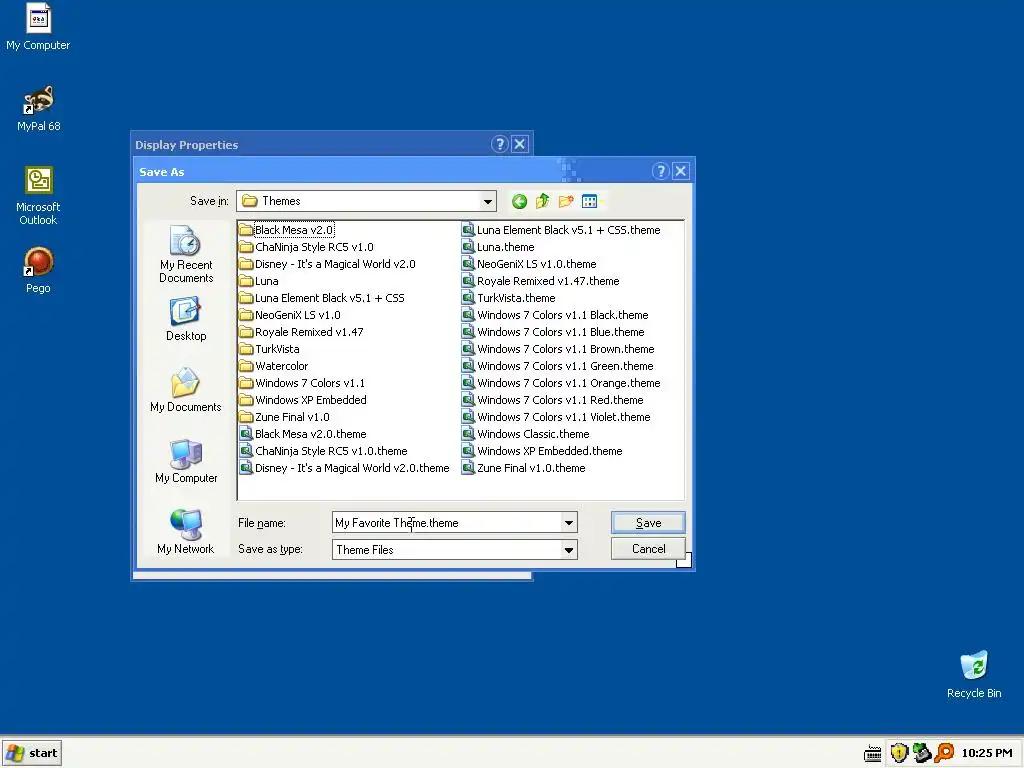Image resolution: width=1024 pixels, height=768 pixels.
Task: Select the Recycle Bin icon
Action: tap(974, 675)
